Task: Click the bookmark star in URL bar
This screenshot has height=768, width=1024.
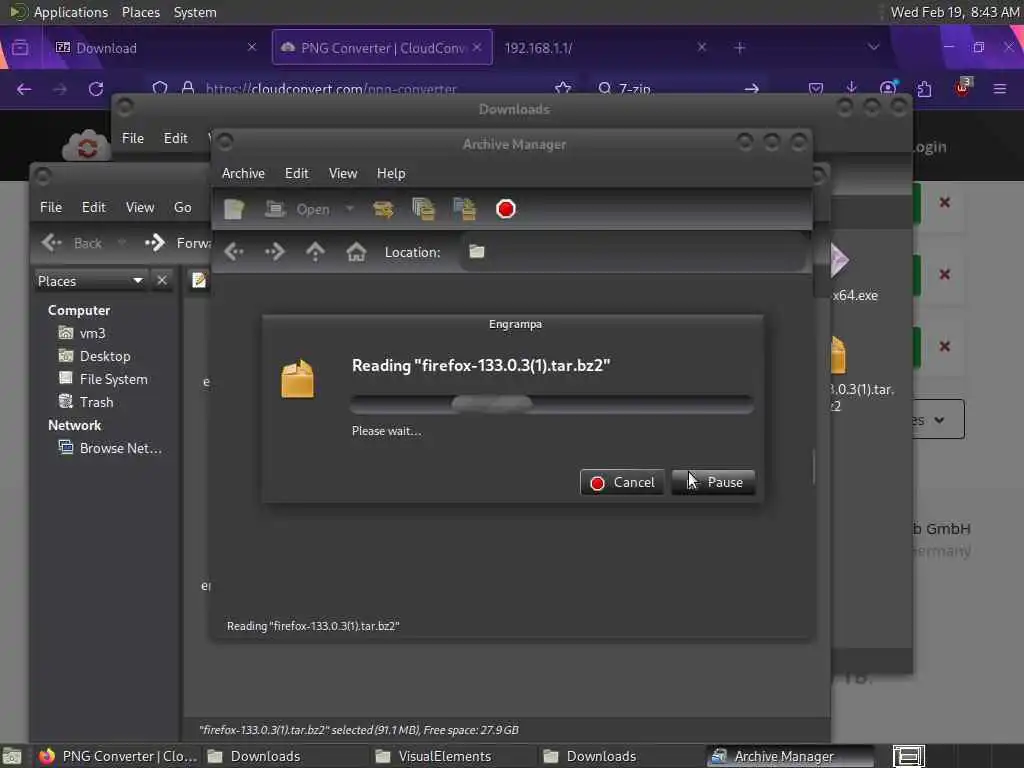Action: pyautogui.click(x=562, y=88)
